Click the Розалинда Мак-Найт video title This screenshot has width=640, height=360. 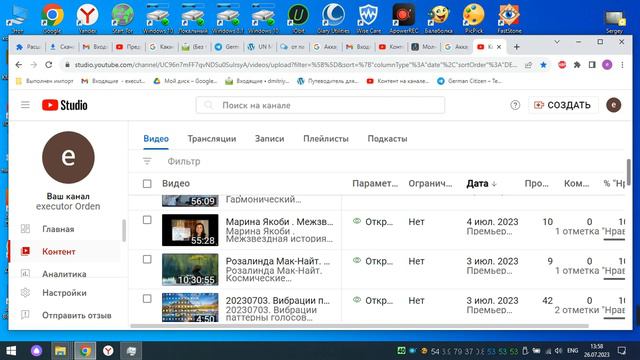click(278, 261)
